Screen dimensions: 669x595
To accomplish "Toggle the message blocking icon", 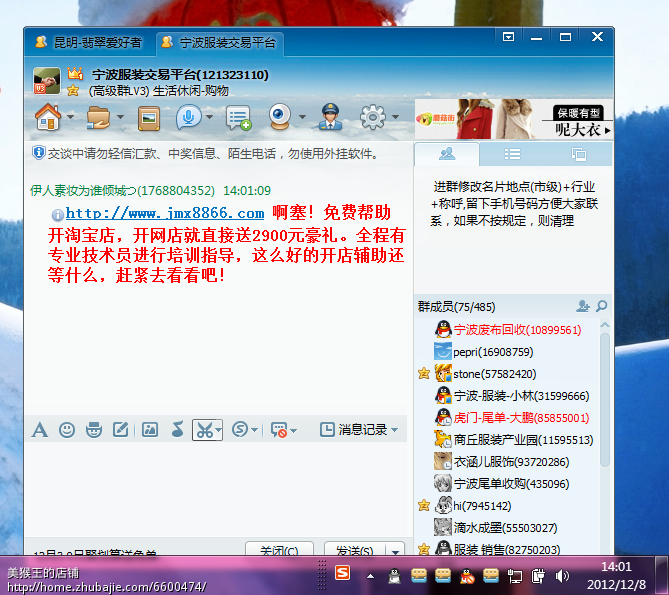I will [x=279, y=430].
